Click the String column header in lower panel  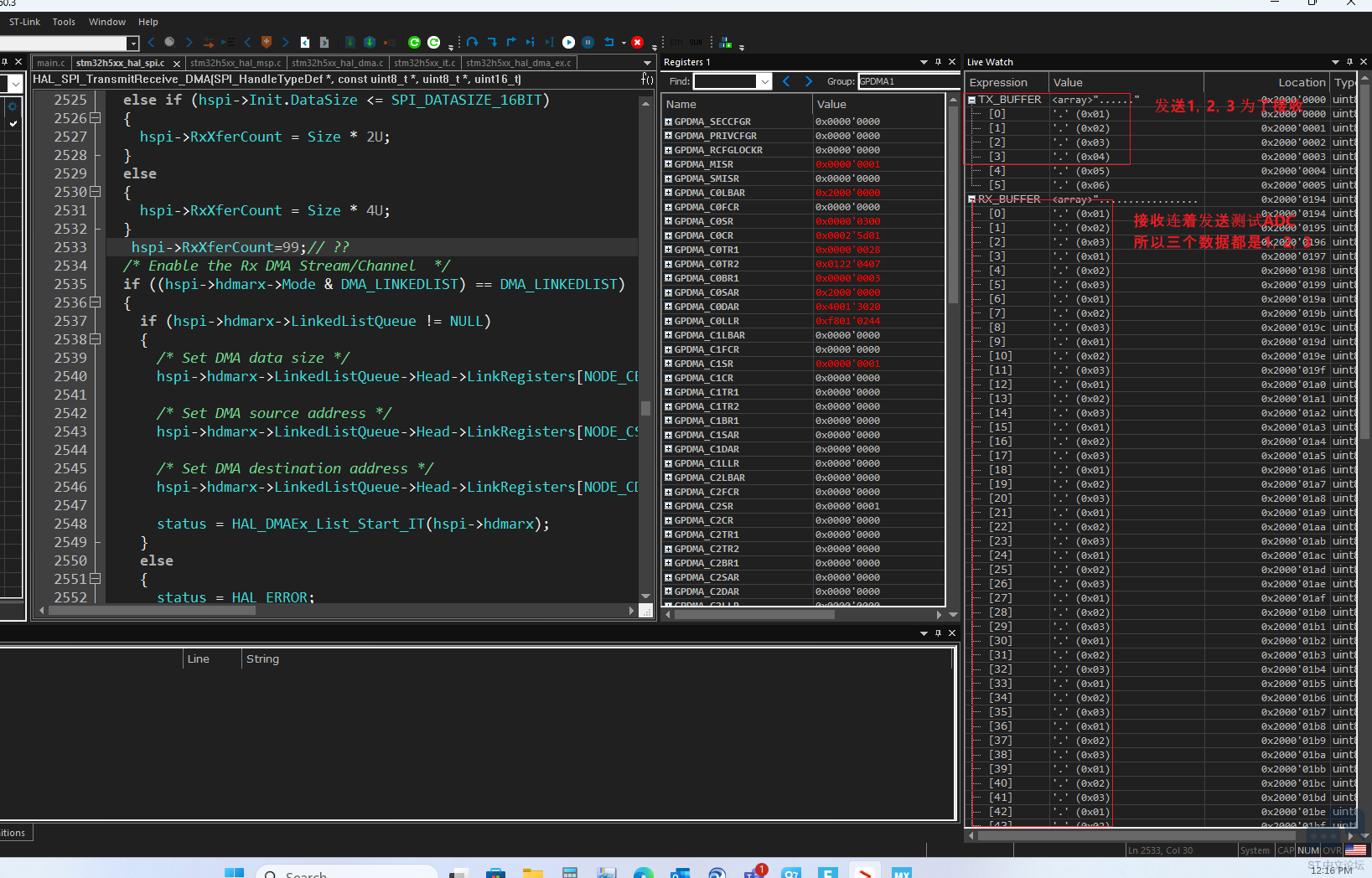597,659
